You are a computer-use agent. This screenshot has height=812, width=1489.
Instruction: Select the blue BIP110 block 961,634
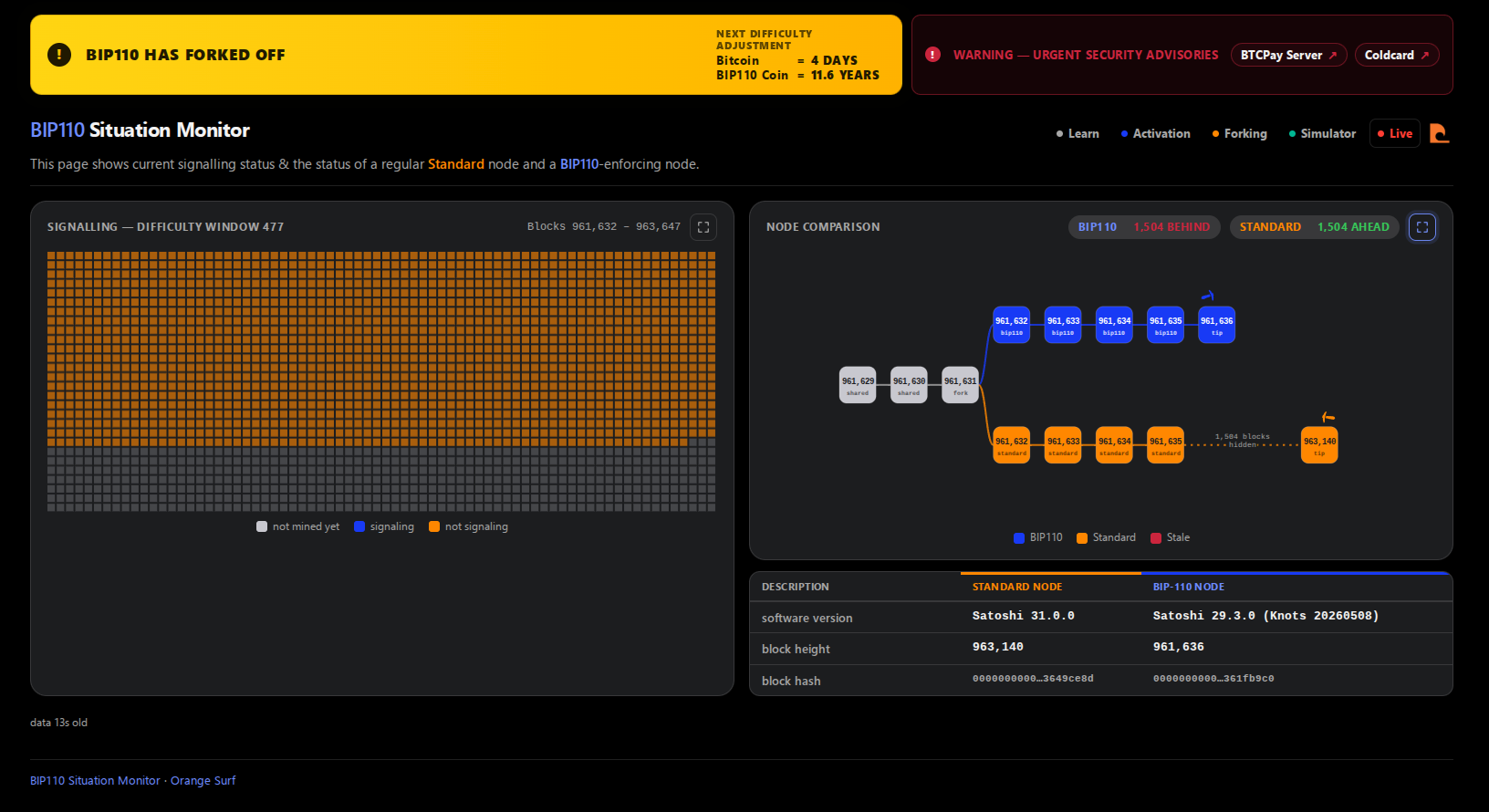pos(1114,325)
